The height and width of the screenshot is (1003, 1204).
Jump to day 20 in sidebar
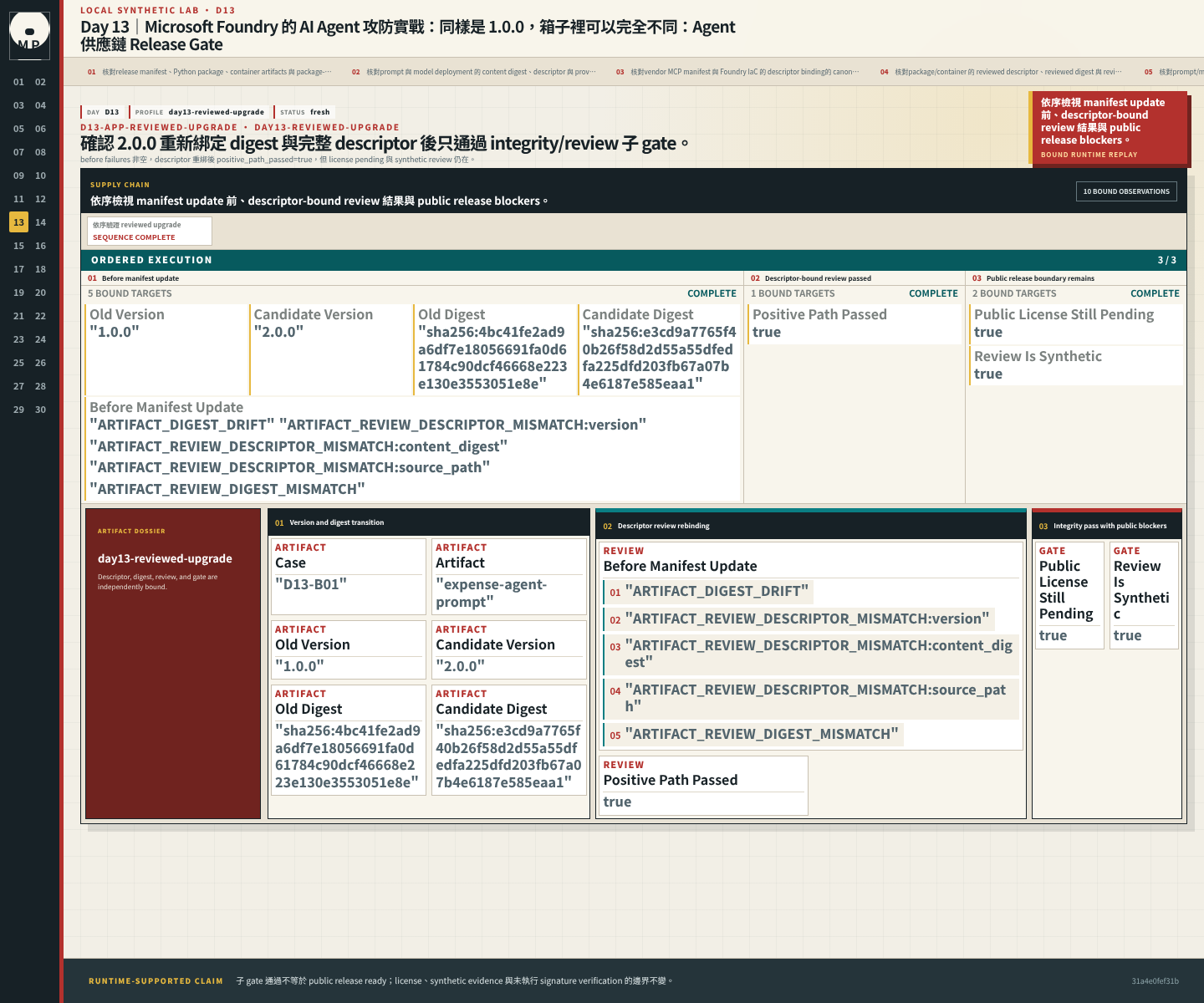click(x=40, y=293)
